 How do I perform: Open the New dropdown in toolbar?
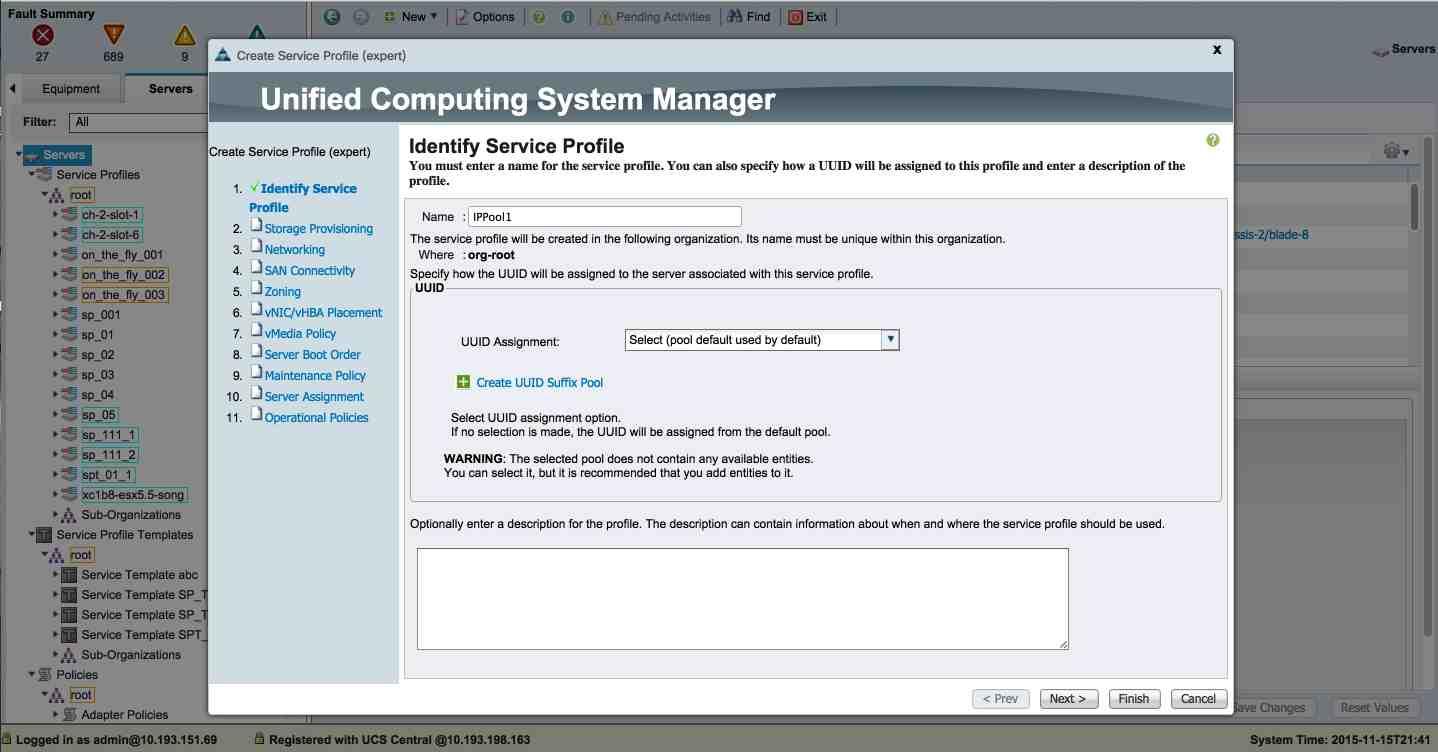click(411, 17)
